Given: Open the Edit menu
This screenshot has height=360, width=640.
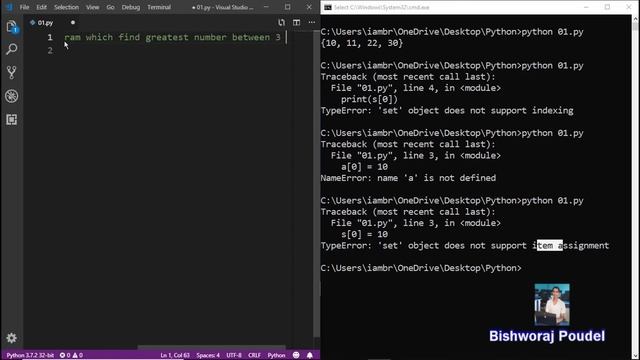Looking at the screenshot, I should (x=41, y=7).
